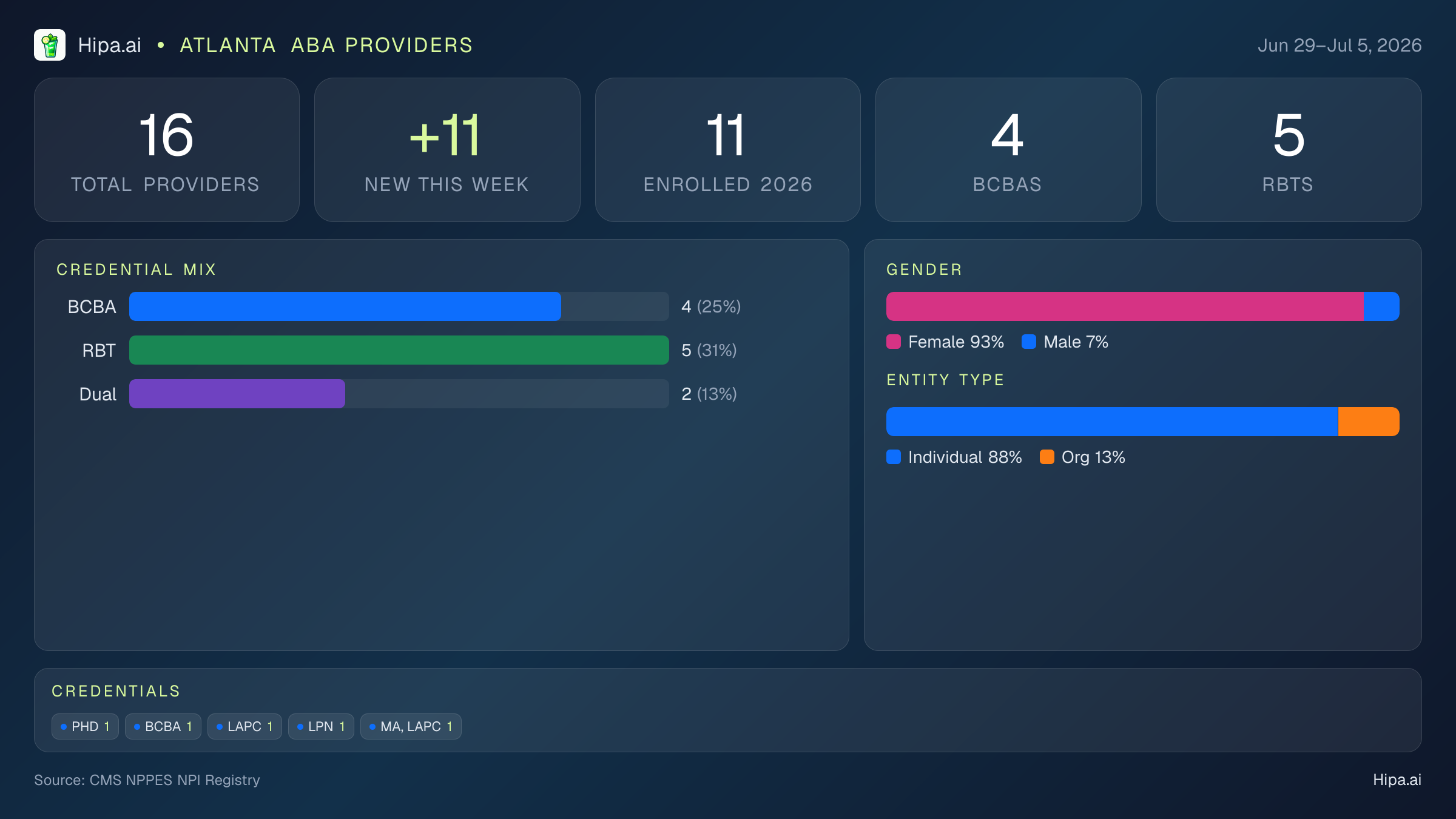Click the pink Female legend swatch

click(894, 342)
